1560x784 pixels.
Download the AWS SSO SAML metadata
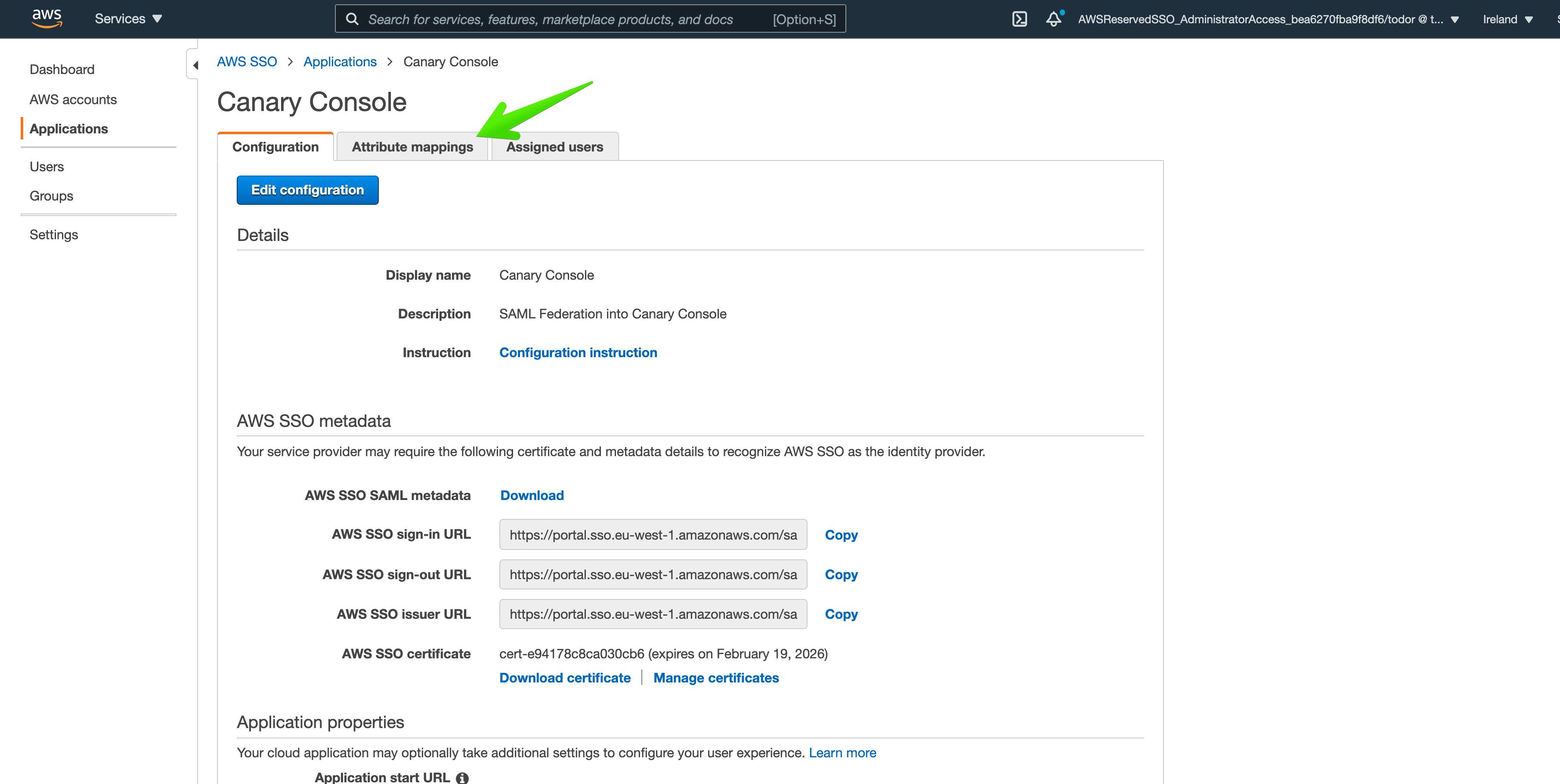point(532,495)
